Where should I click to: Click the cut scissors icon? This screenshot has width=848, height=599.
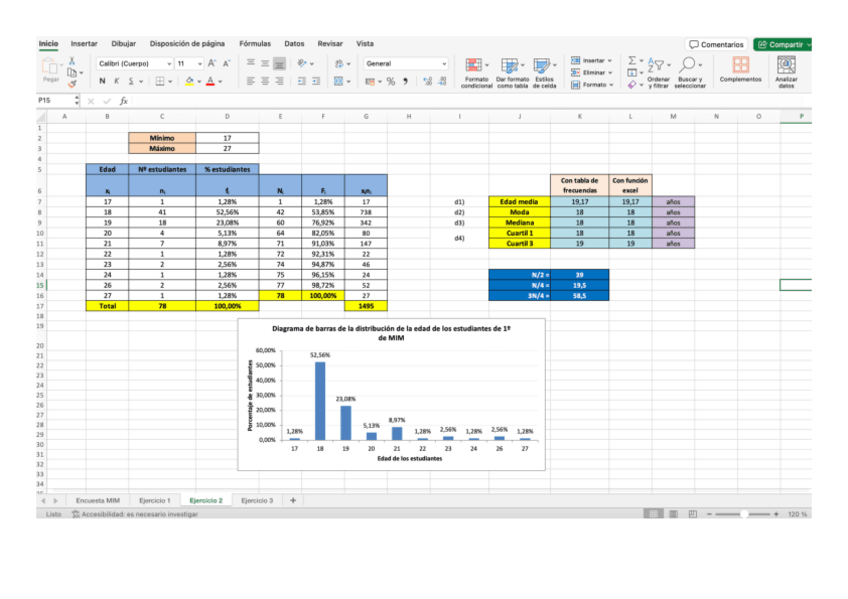pyautogui.click(x=72, y=61)
